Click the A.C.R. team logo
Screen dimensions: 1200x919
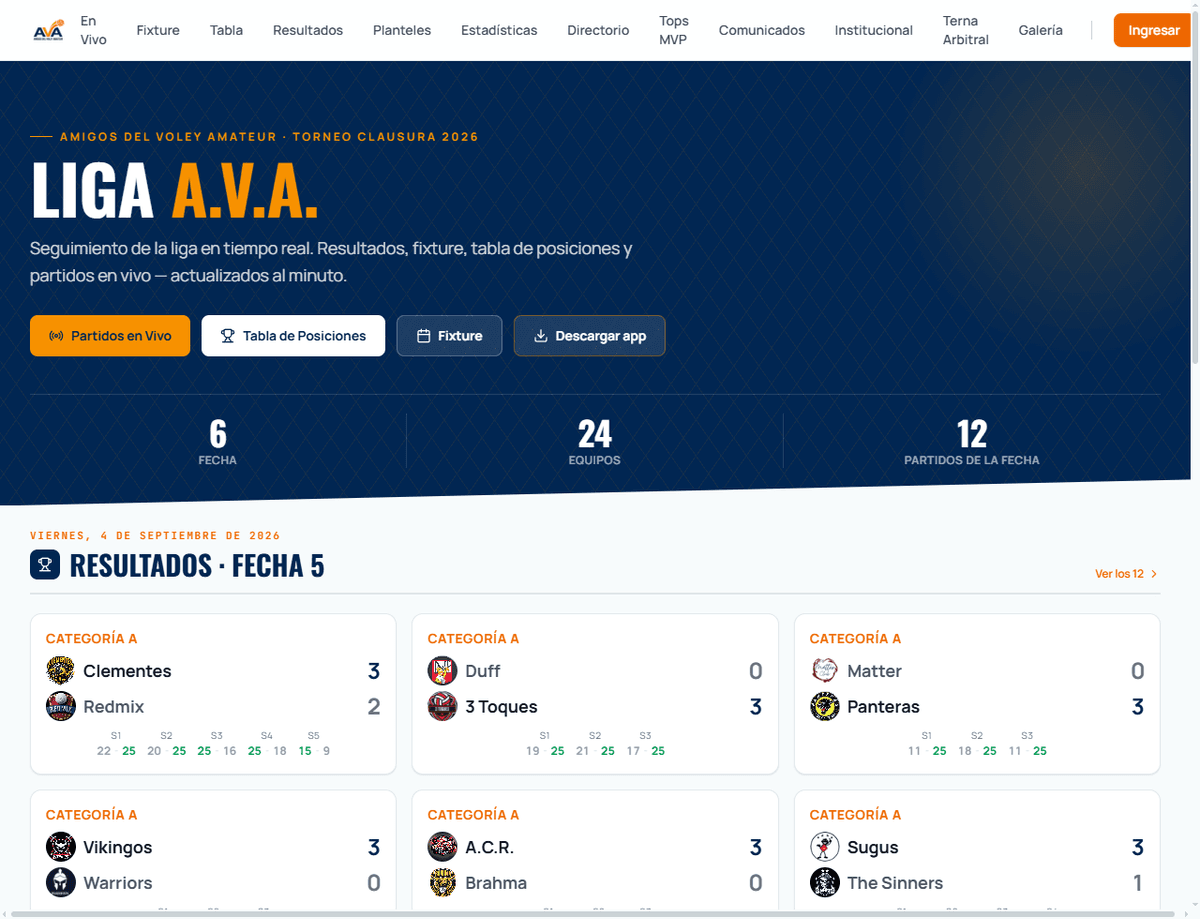pos(443,847)
